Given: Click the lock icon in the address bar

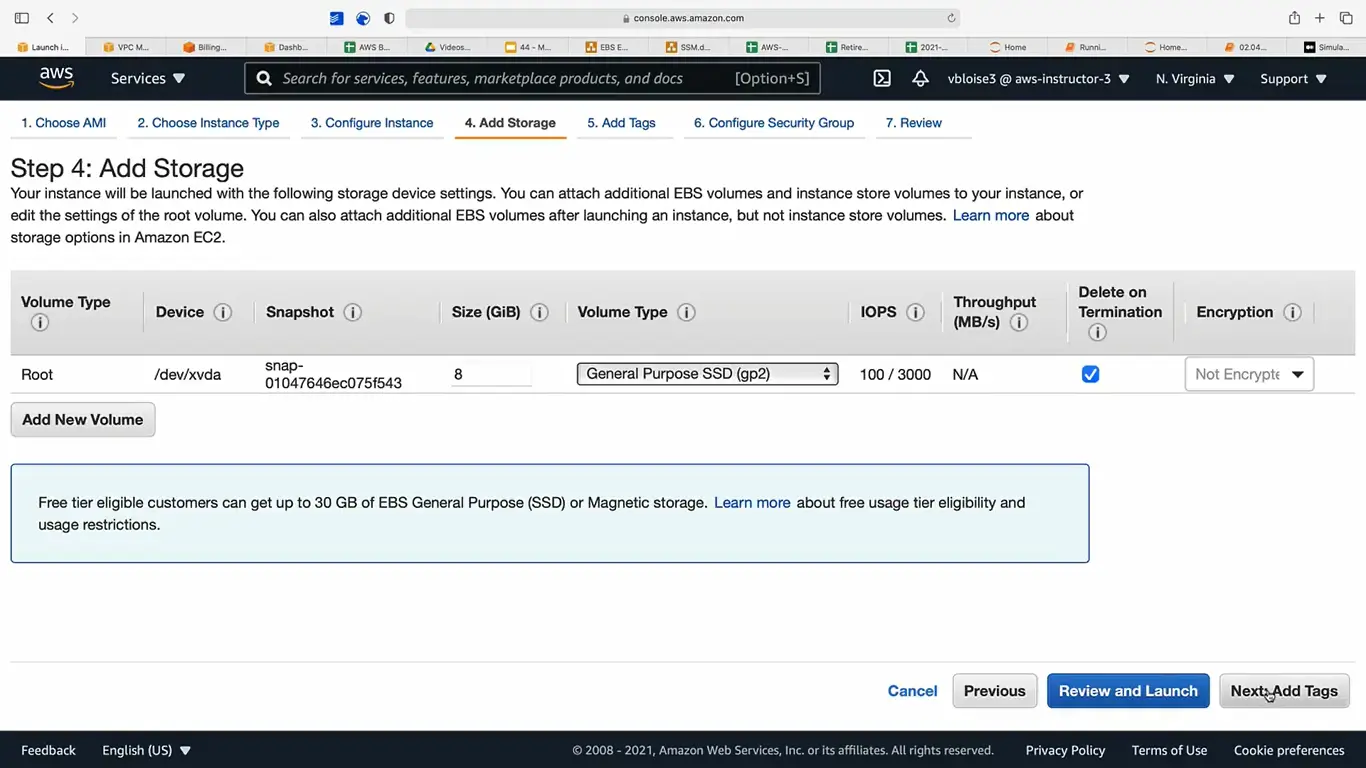Looking at the screenshot, I should coord(626,18).
